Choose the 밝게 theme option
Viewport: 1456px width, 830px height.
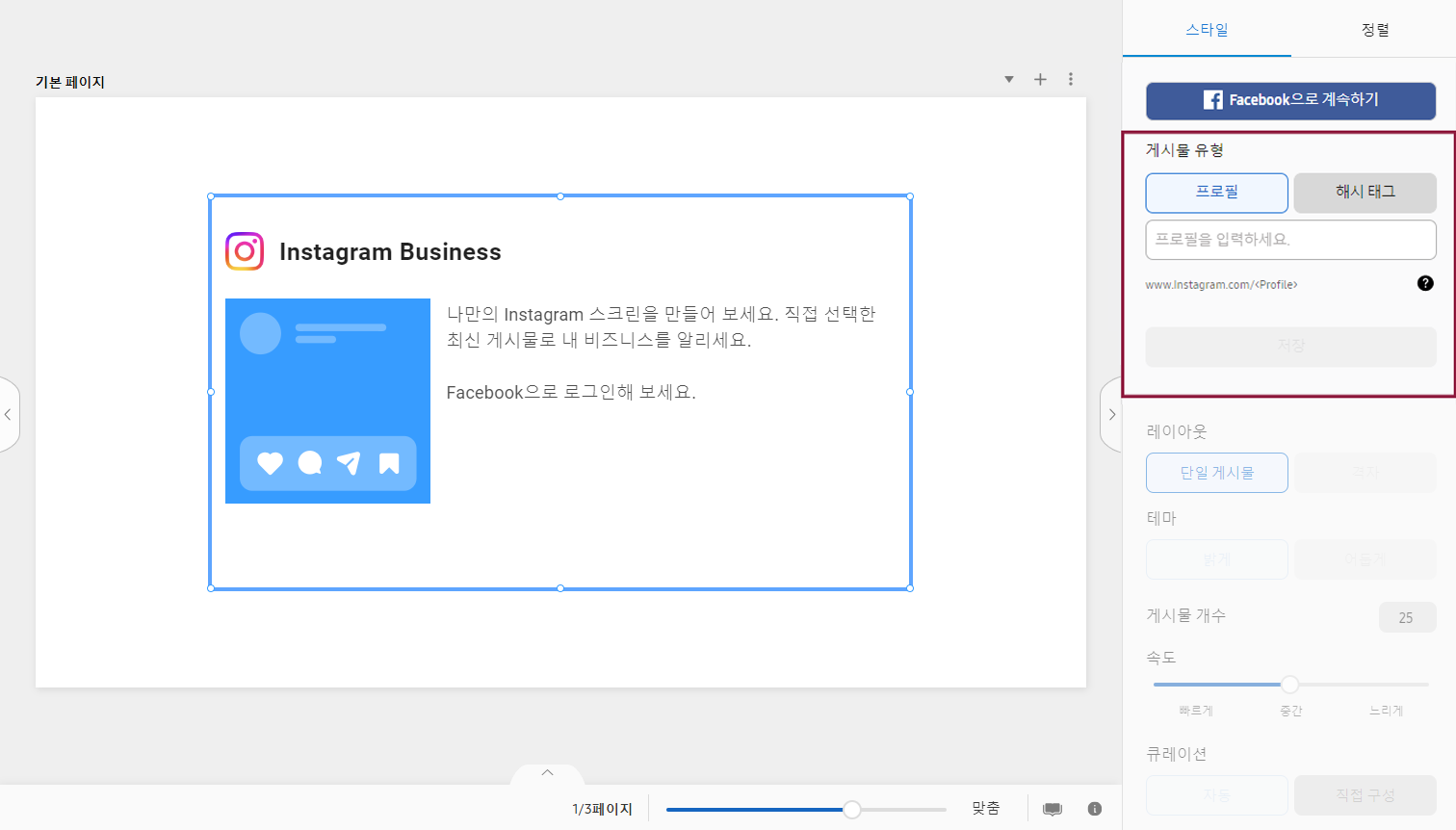tap(1217, 559)
